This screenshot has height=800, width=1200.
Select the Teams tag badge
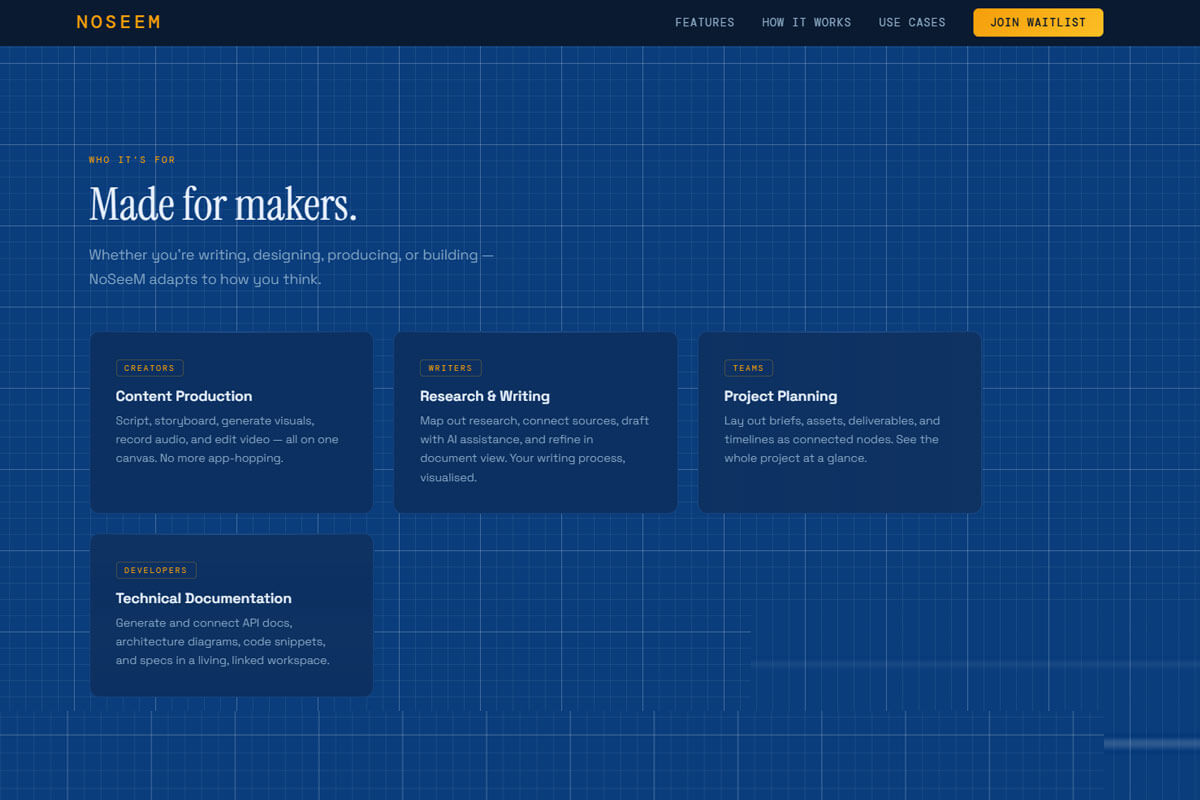(748, 368)
